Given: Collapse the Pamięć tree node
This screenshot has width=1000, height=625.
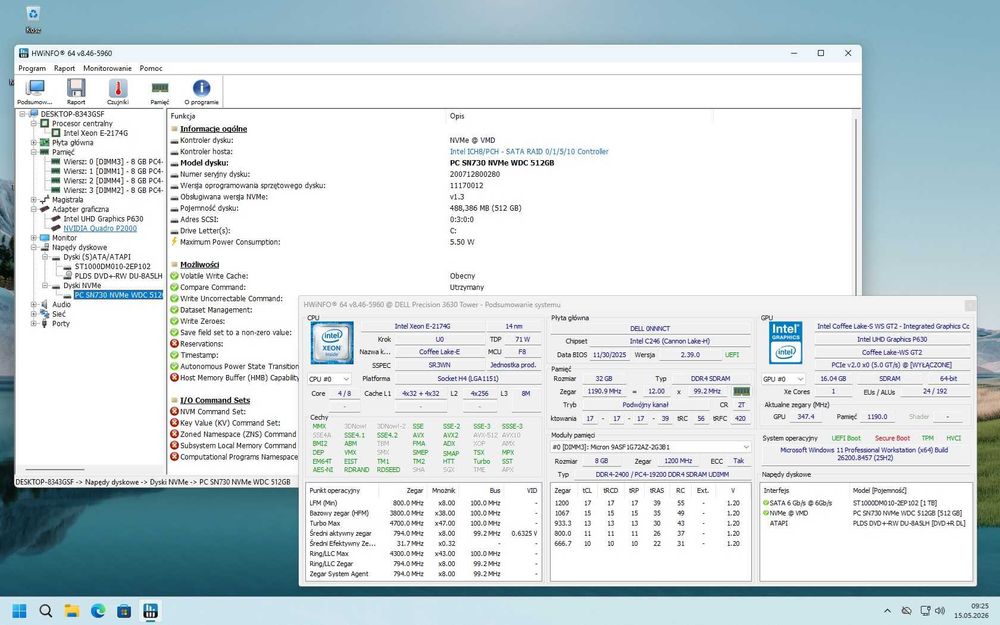Looking at the screenshot, I should [33, 152].
